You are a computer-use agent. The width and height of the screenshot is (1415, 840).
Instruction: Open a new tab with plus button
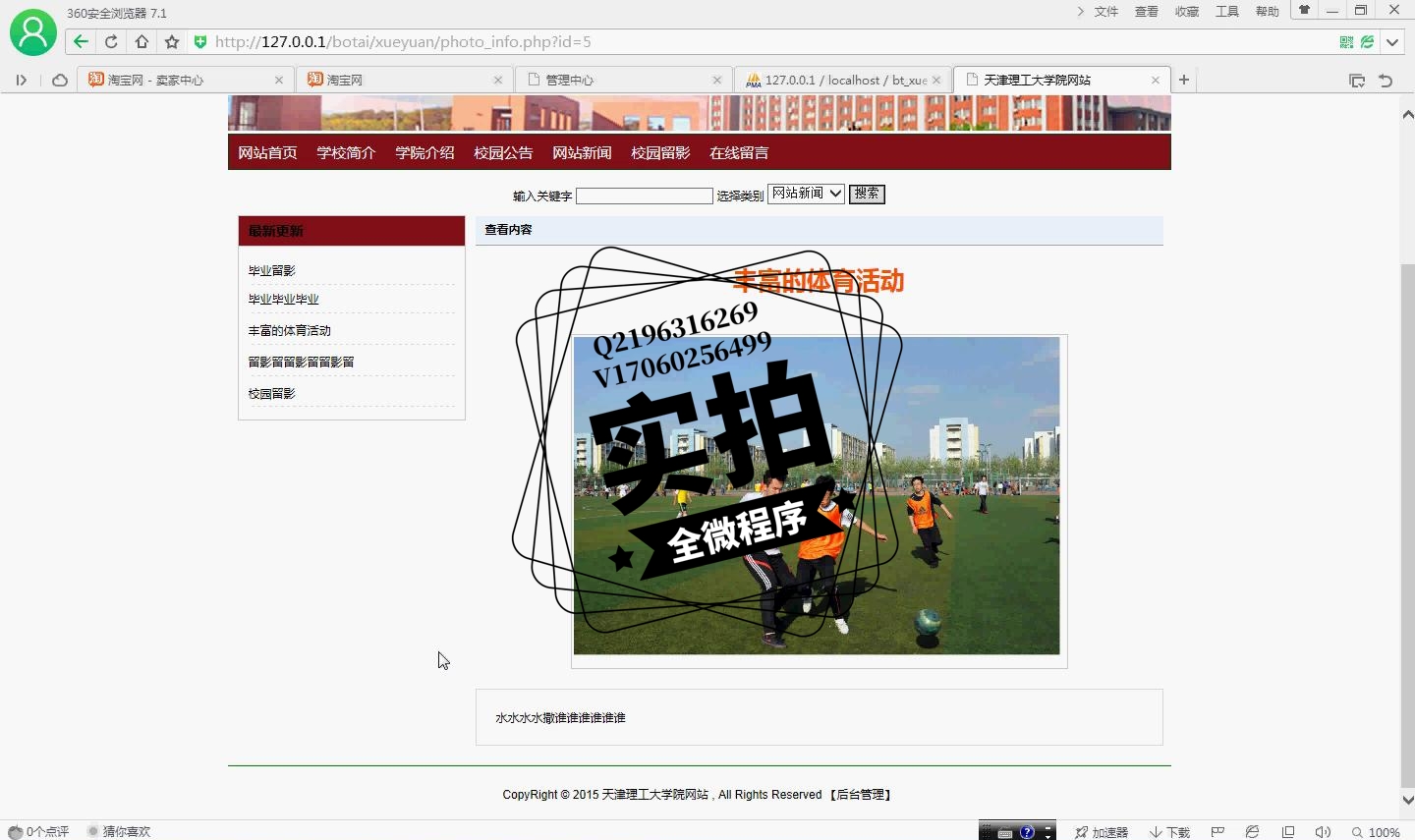tap(1184, 81)
